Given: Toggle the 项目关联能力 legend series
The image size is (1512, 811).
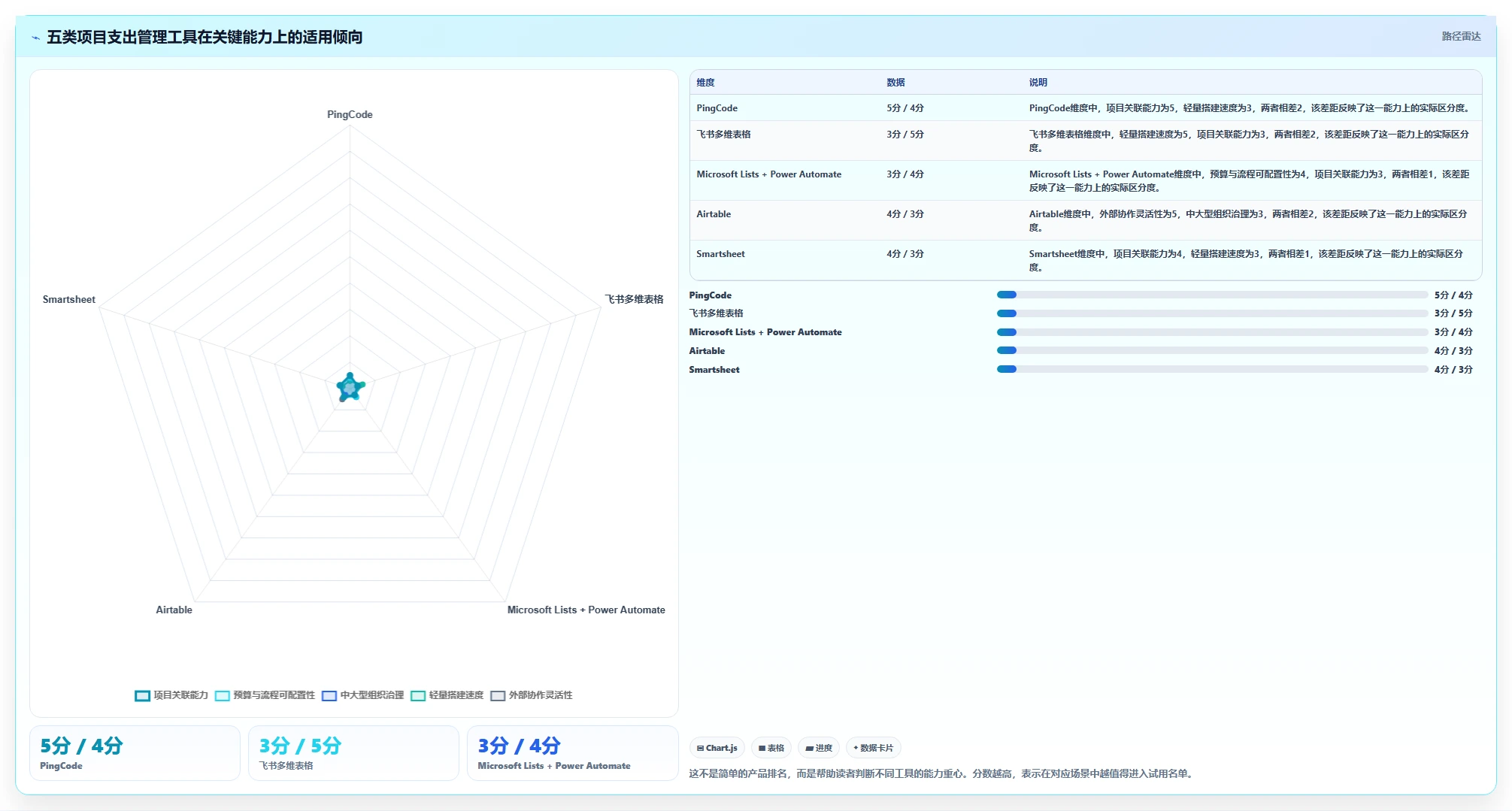Looking at the screenshot, I should click(x=171, y=695).
